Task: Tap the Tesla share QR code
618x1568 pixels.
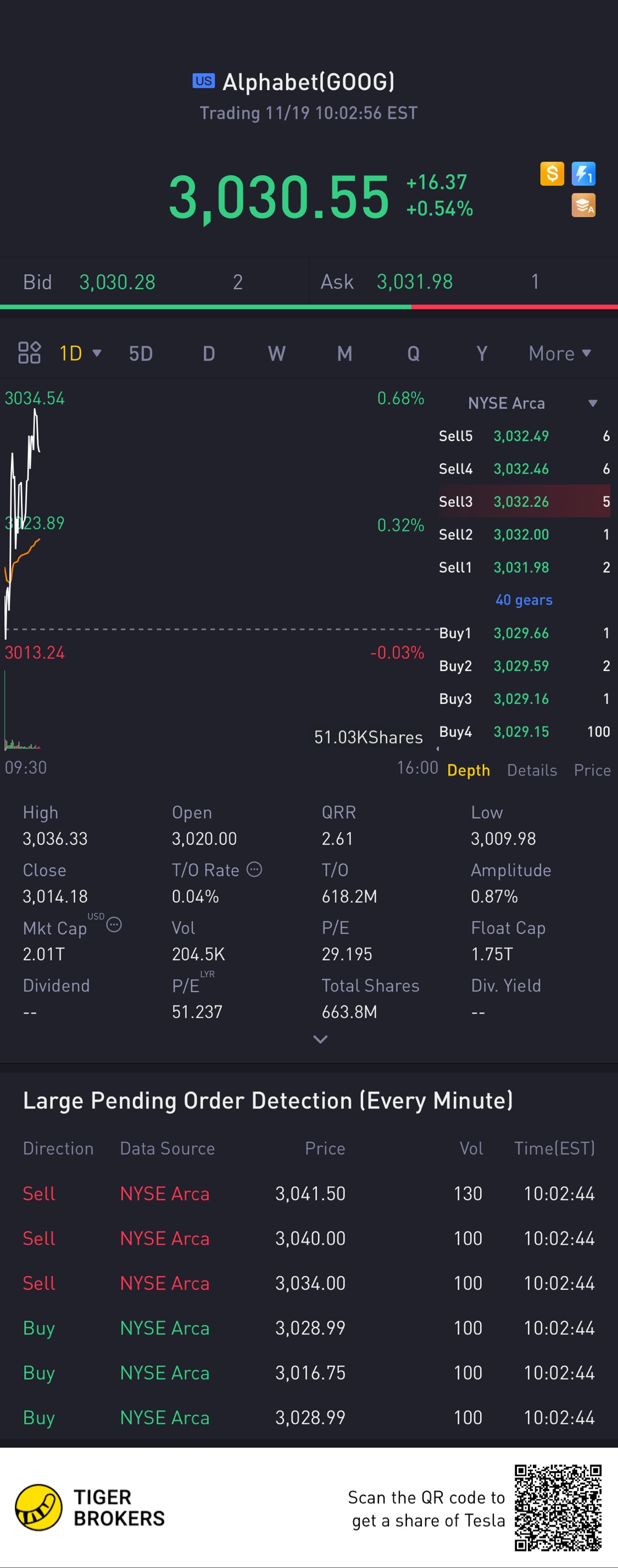Action: 558,1507
